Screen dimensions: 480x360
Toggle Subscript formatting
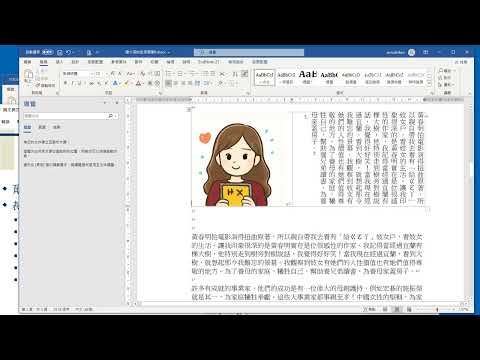pos(99,83)
